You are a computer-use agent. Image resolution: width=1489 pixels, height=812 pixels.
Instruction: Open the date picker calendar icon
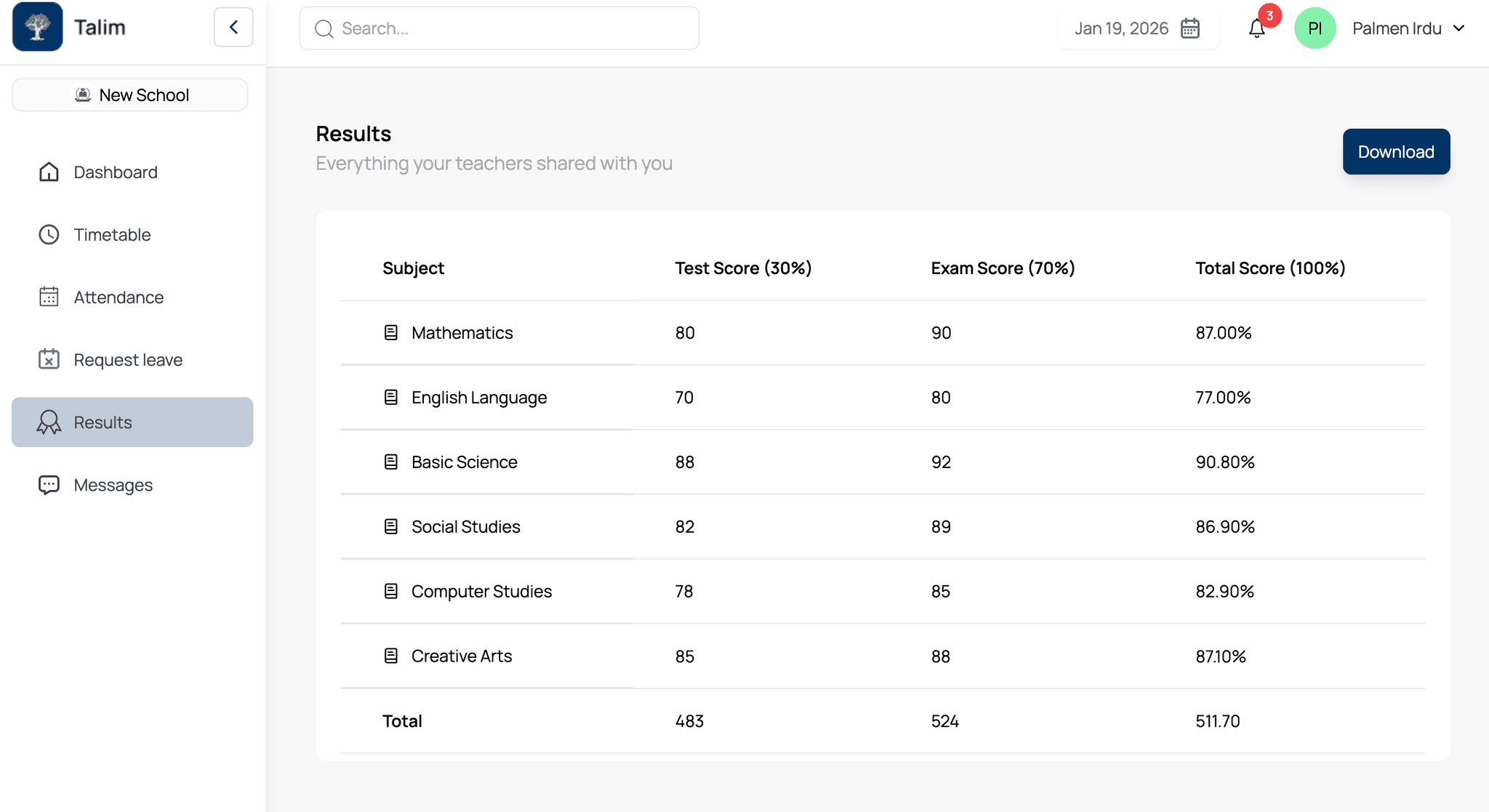(x=1189, y=28)
